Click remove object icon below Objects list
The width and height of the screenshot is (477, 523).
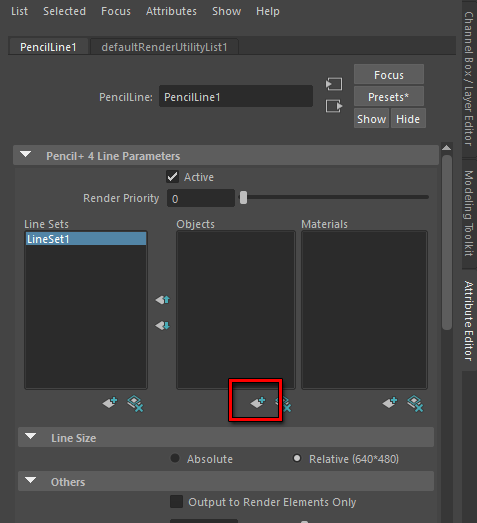[285, 404]
